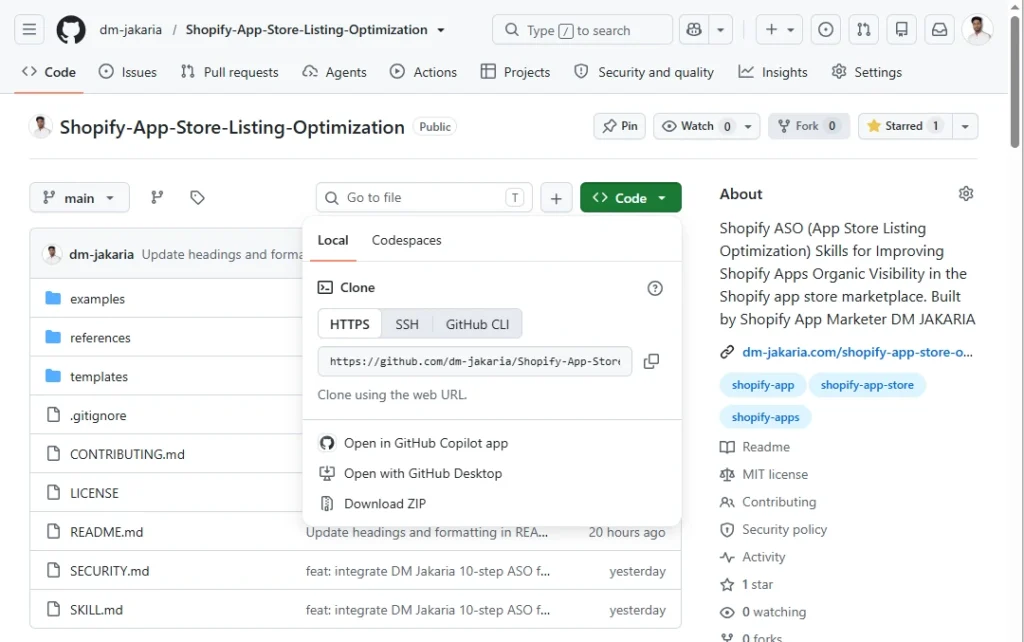This screenshot has width=1024, height=642.
Task: Switch to the Issues tab
Action: (127, 72)
